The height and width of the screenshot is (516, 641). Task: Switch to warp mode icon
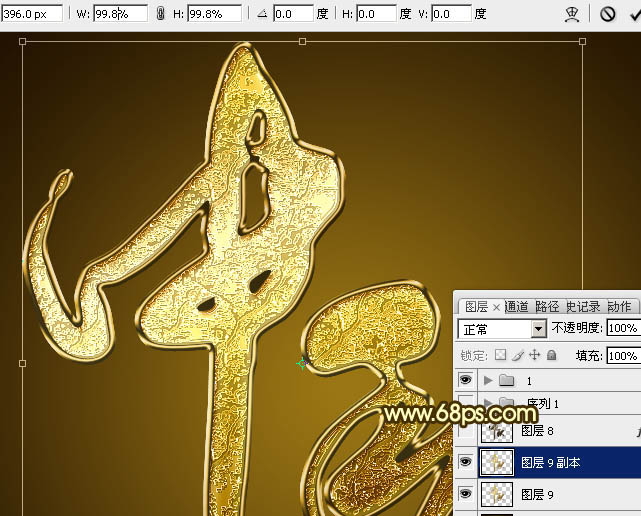point(572,14)
